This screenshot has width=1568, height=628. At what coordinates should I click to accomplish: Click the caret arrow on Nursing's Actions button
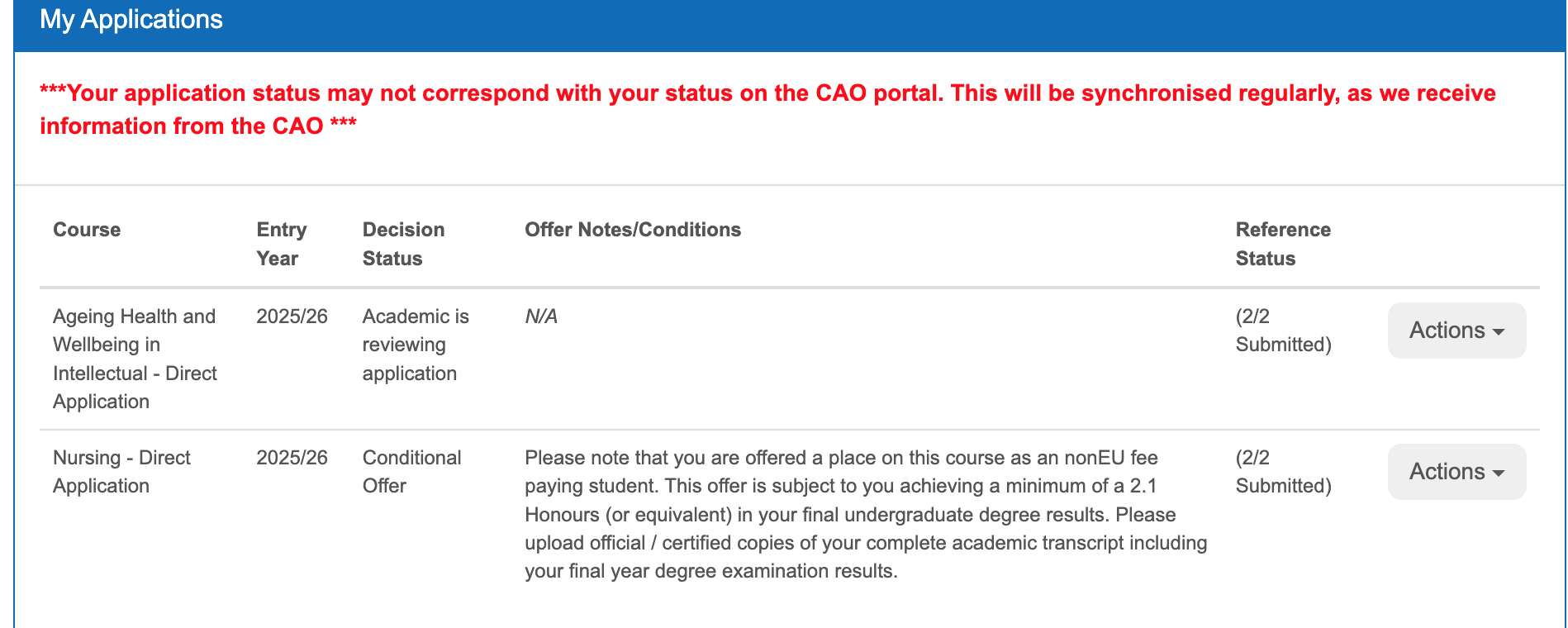click(1499, 473)
